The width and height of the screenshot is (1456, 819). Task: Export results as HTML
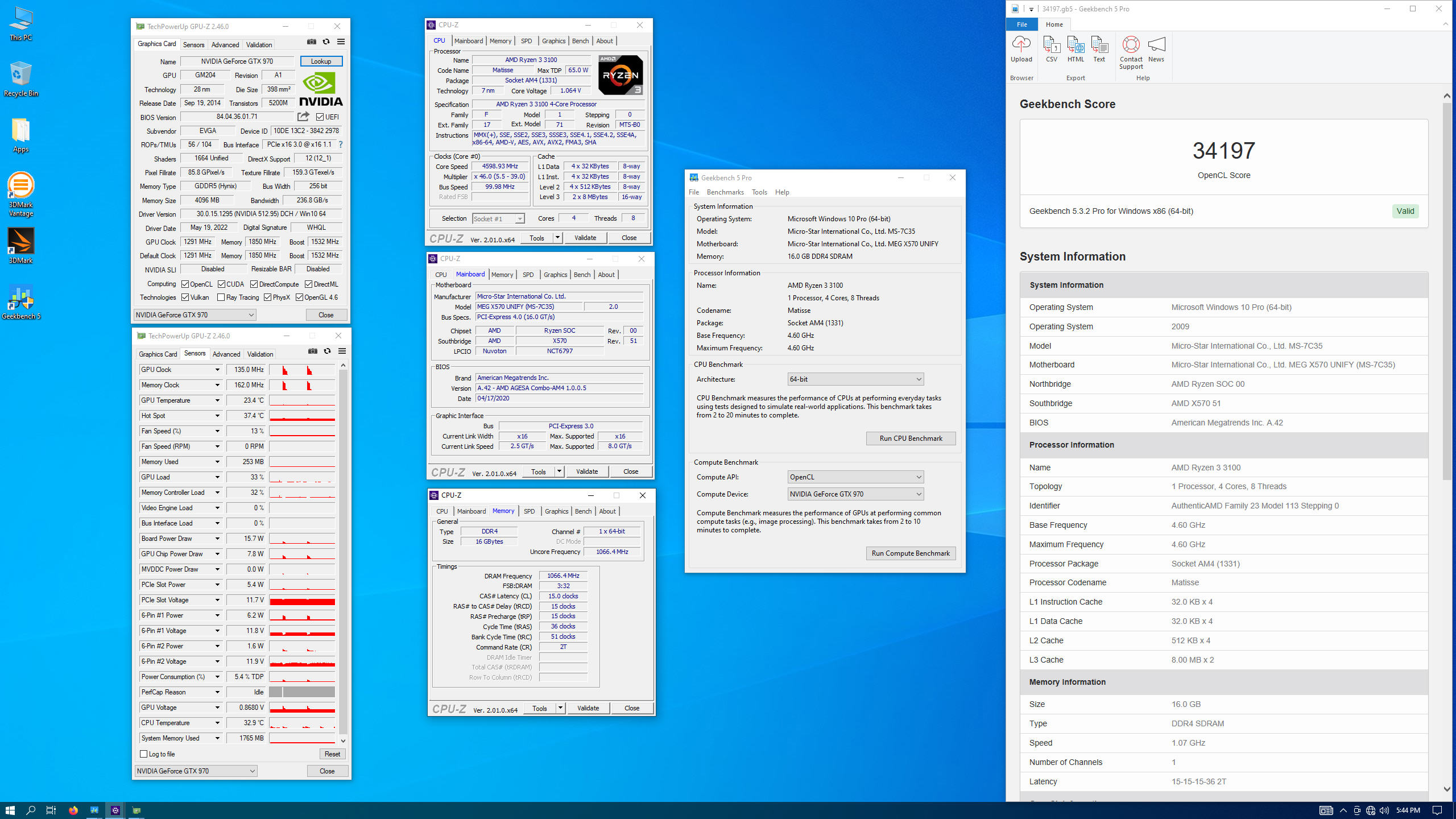click(1076, 49)
